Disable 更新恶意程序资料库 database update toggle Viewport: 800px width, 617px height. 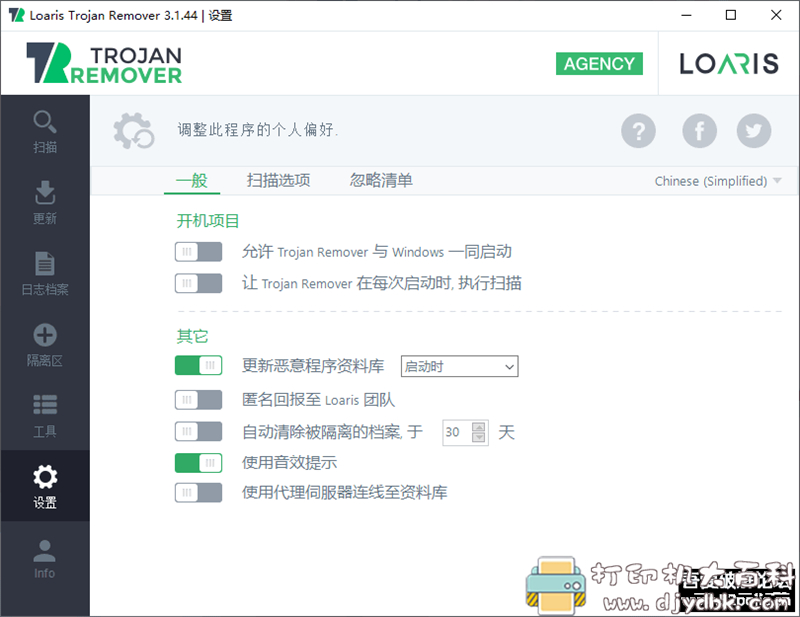click(x=198, y=365)
